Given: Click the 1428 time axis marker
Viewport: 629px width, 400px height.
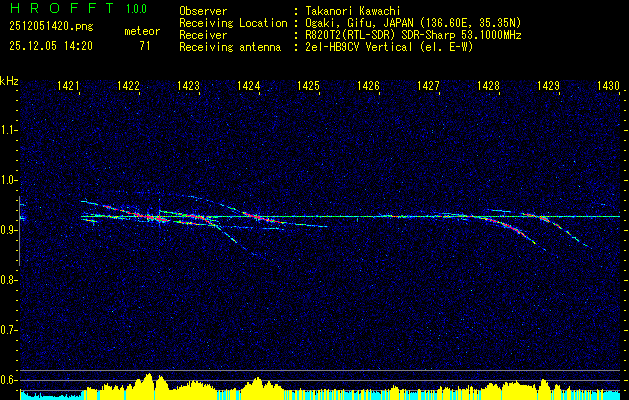Looking at the screenshot, I should 489,85.
